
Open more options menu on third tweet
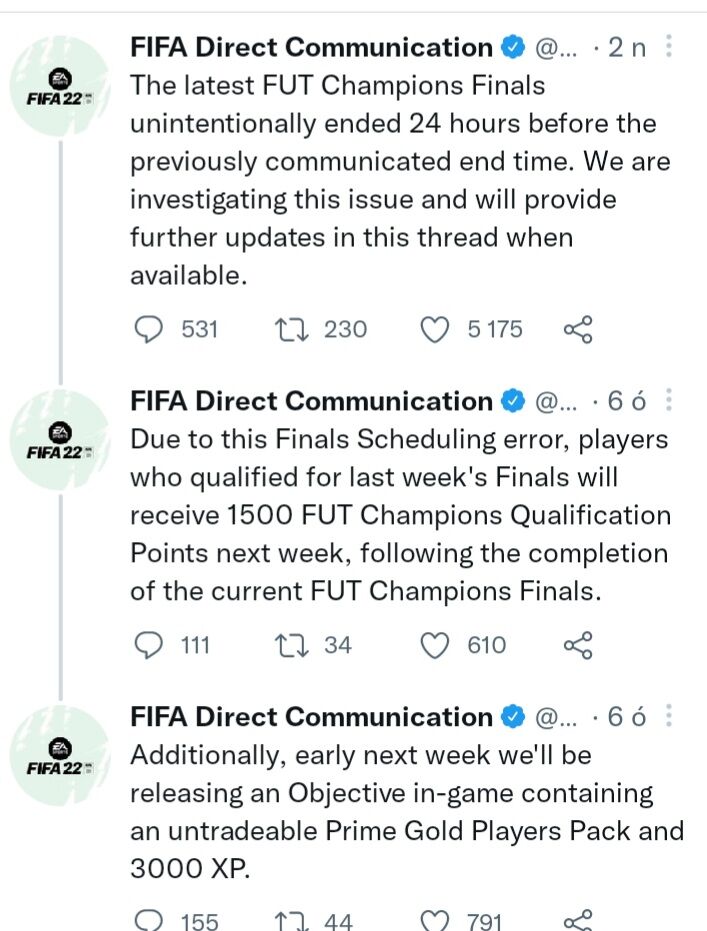(x=669, y=716)
